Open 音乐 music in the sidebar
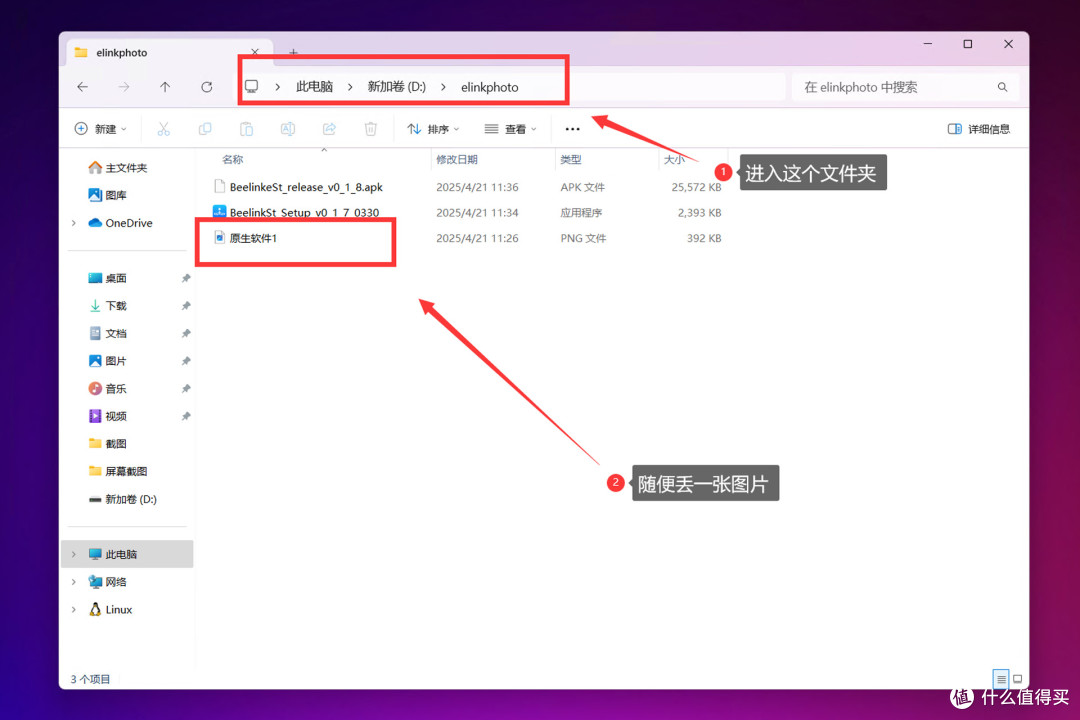The width and height of the screenshot is (1080, 720). 116,389
